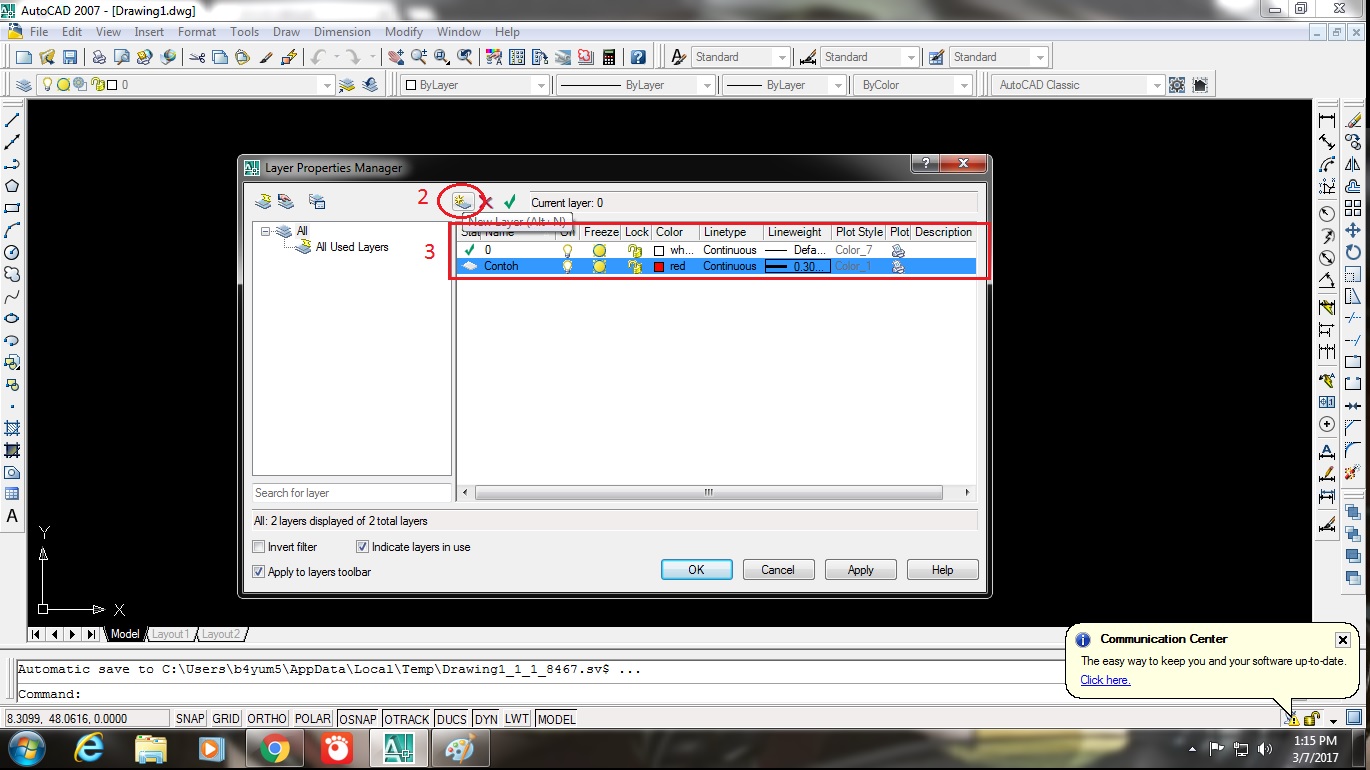Click the Plot printer icon
This screenshot has height=770, width=1370.
click(x=97, y=55)
